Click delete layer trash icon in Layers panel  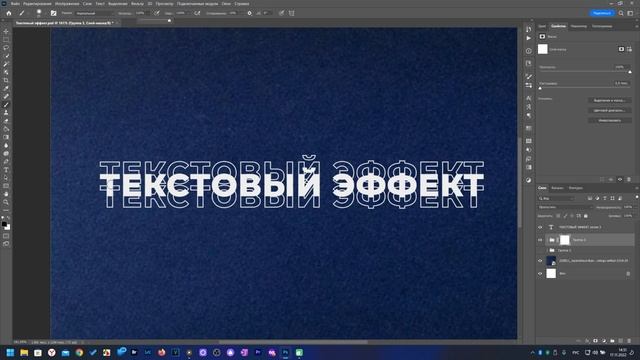(x=629, y=340)
